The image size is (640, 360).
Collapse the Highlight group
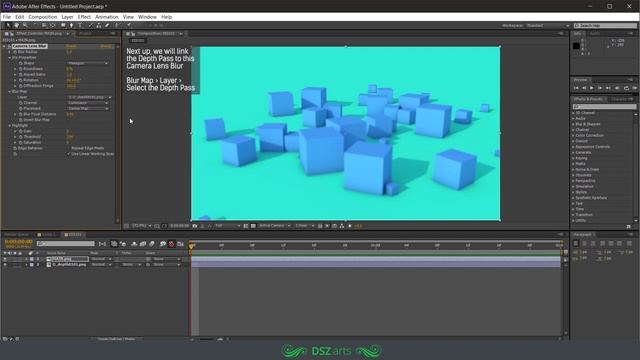[x=10, y=126]
